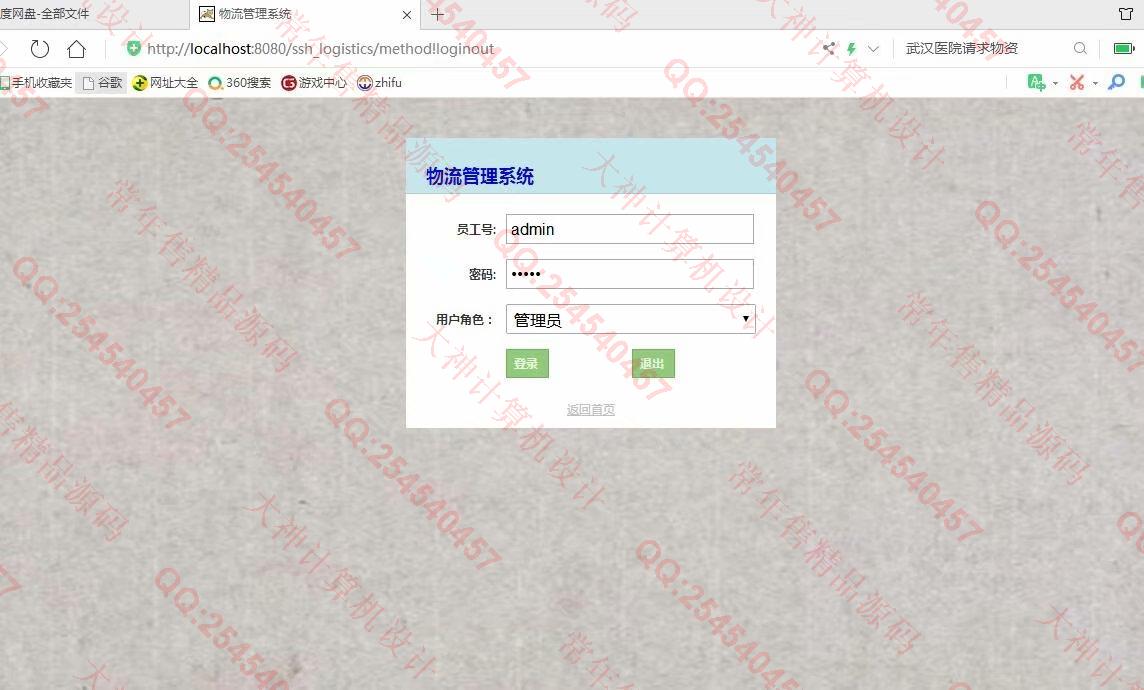Screen dimensions: 1144x690
Task: Open the 360搜索 bookmark
Action: pyautogui.click(x=240, y=83)
